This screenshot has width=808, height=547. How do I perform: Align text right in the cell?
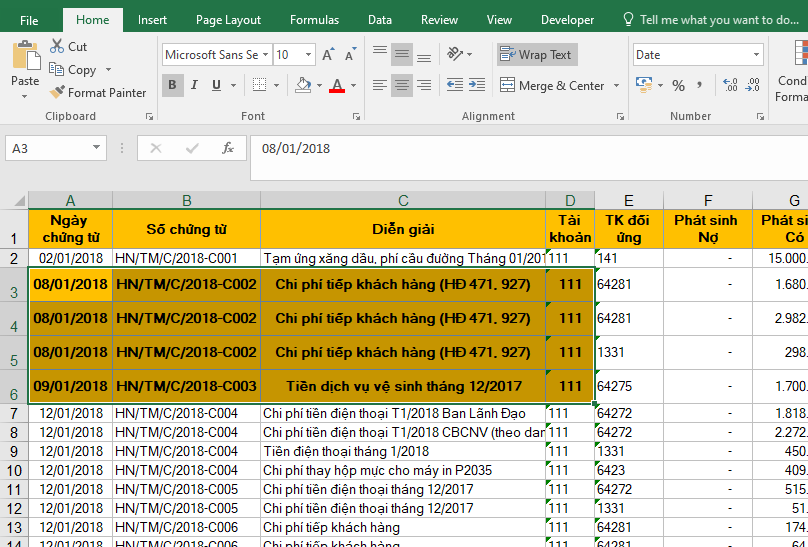coord(425,86)
